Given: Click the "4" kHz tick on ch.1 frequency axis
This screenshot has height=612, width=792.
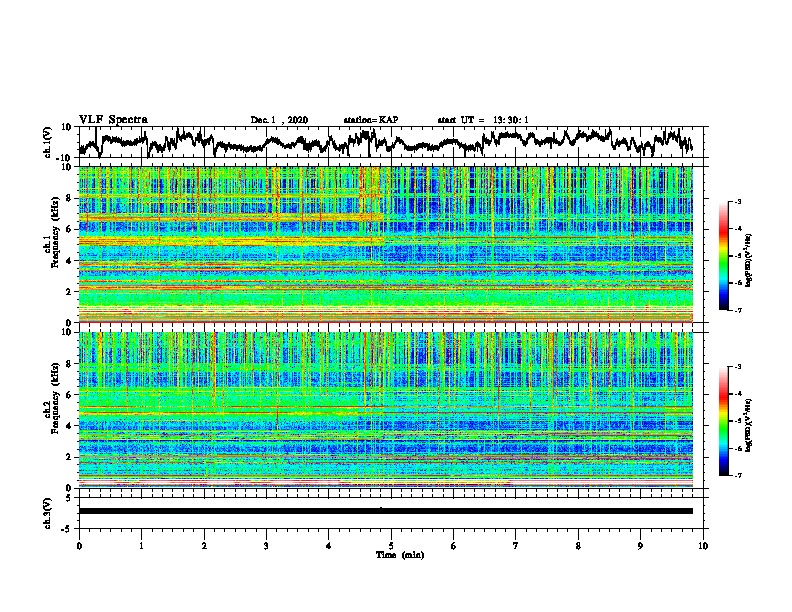Looking at the screenshot, I should pyautogui.click(x=69, y=261).
